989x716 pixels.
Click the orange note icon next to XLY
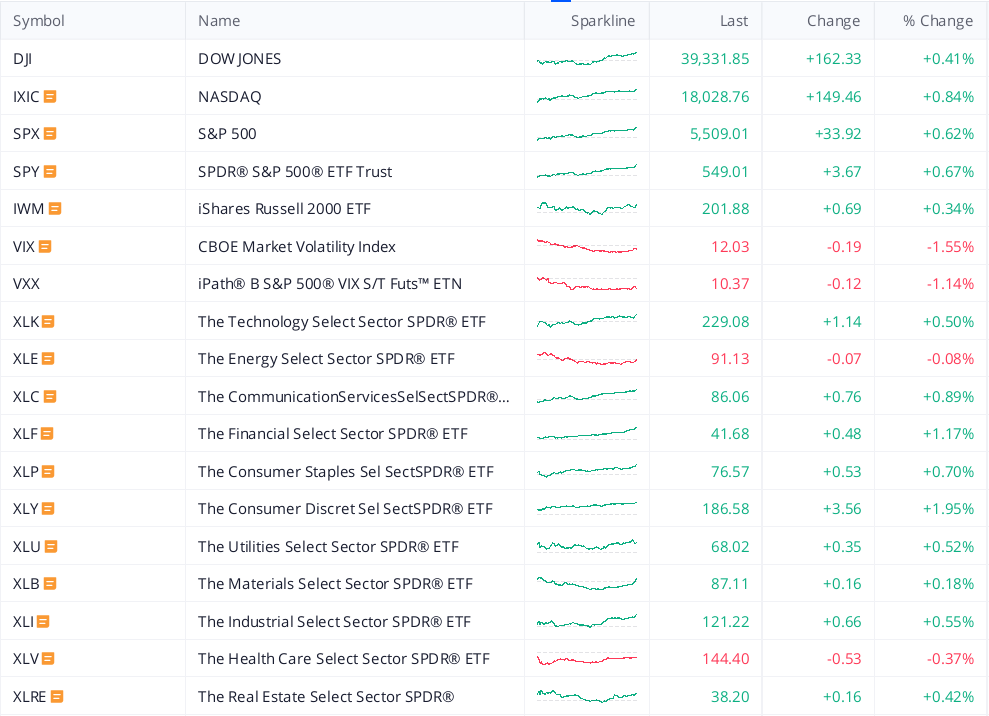tap(48, 508)
